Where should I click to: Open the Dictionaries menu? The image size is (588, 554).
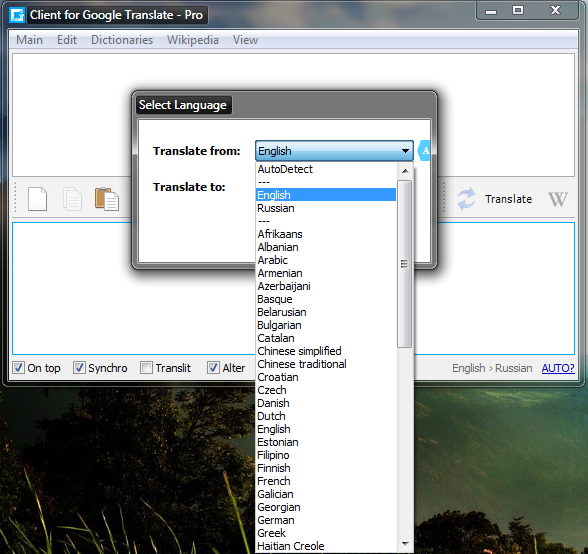[x=122, y=40]
